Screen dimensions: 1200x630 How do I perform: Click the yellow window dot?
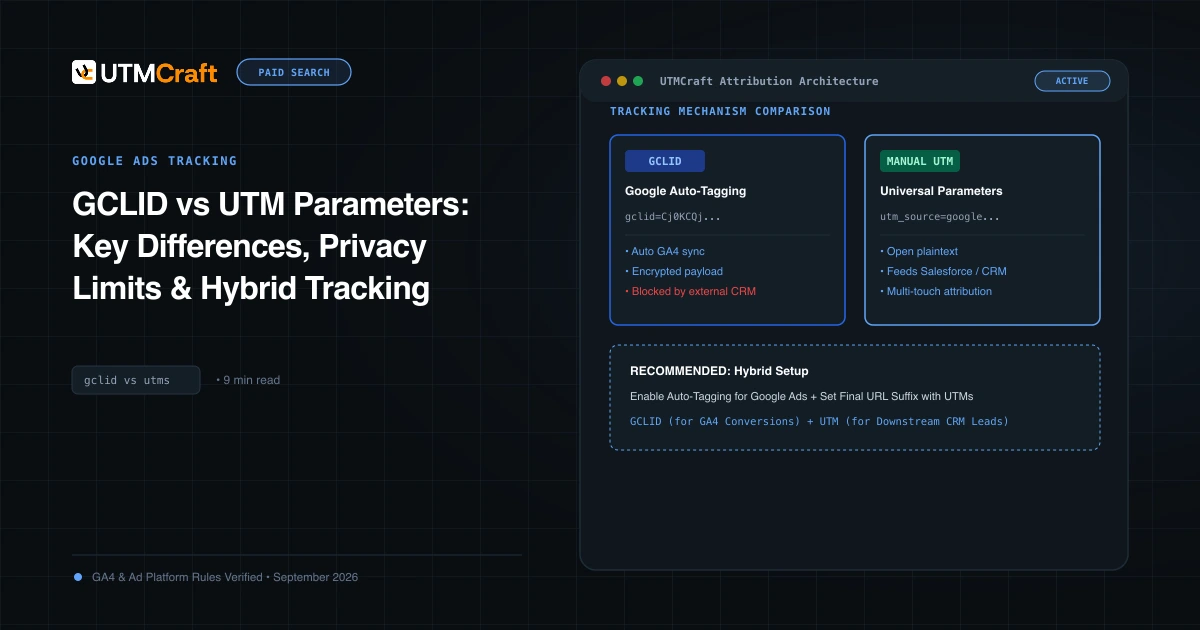click(622, 81)
